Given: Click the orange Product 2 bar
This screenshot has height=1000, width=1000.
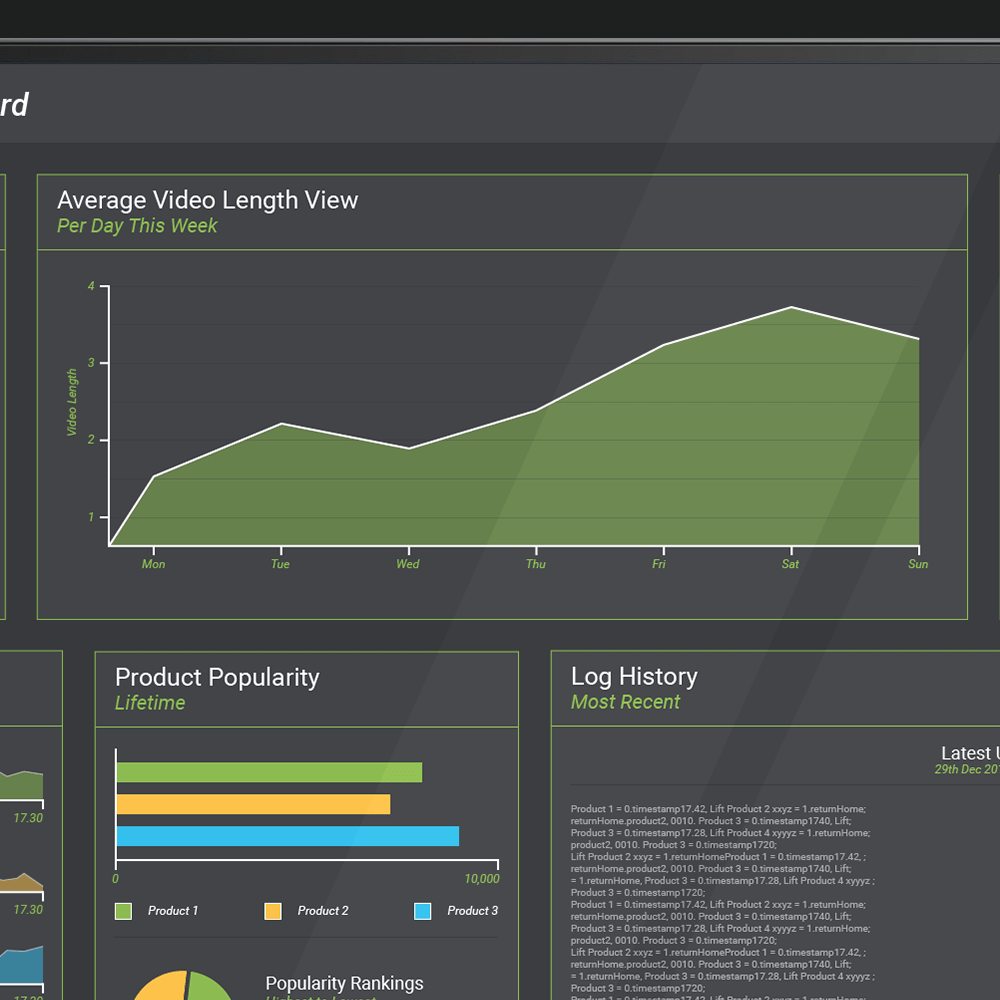Looking at the screenshot, I should point(253,804).
